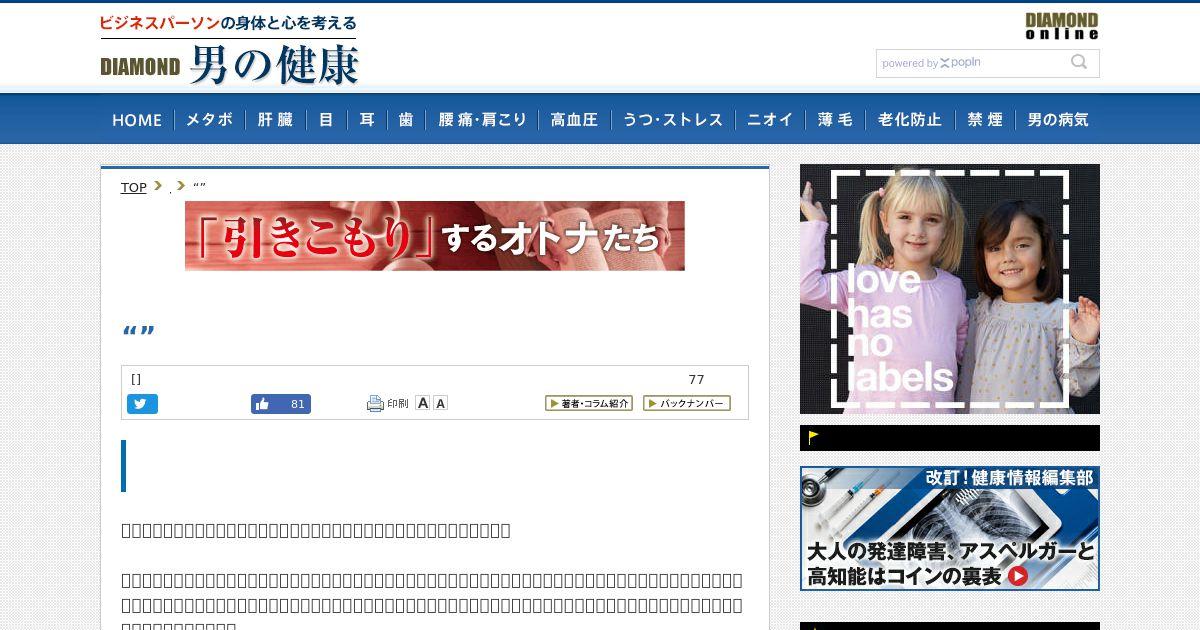Open the 歯 menu item
The width and height of the screenshot is (1200, 630).
click(406, 119)
